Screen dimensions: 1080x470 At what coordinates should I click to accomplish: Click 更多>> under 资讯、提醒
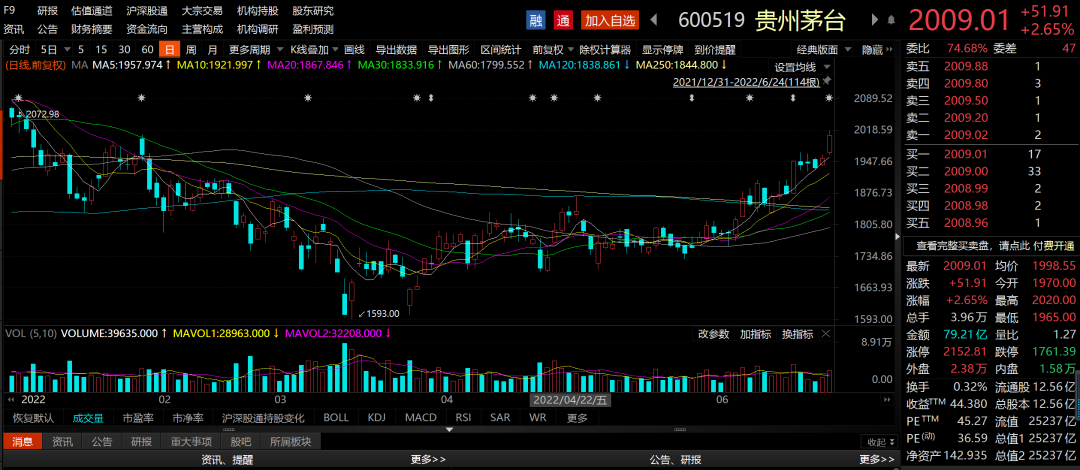click(428, 460)
